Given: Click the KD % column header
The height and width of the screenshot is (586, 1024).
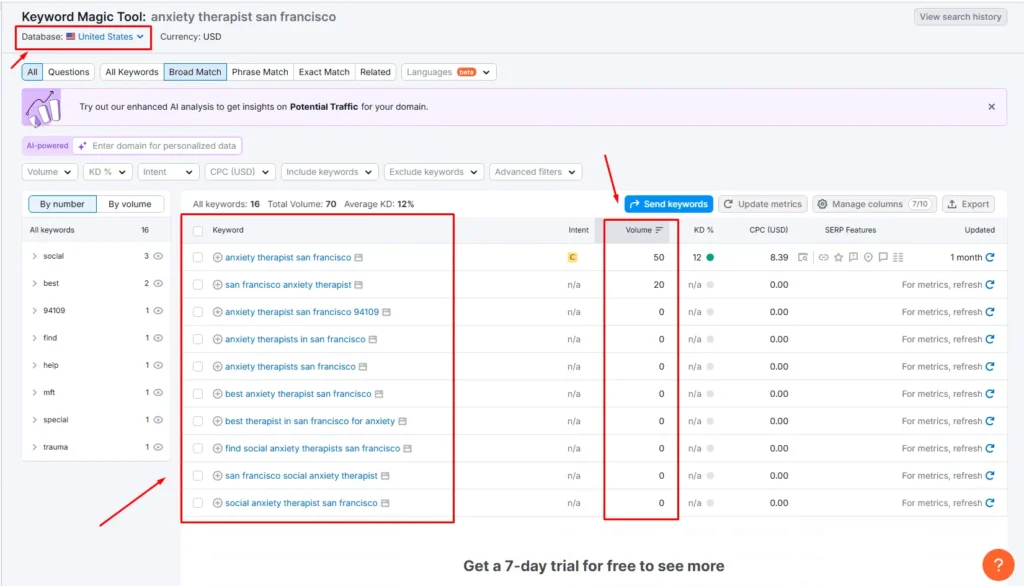Looking at the screenshot, I should (x=703, y=230).
